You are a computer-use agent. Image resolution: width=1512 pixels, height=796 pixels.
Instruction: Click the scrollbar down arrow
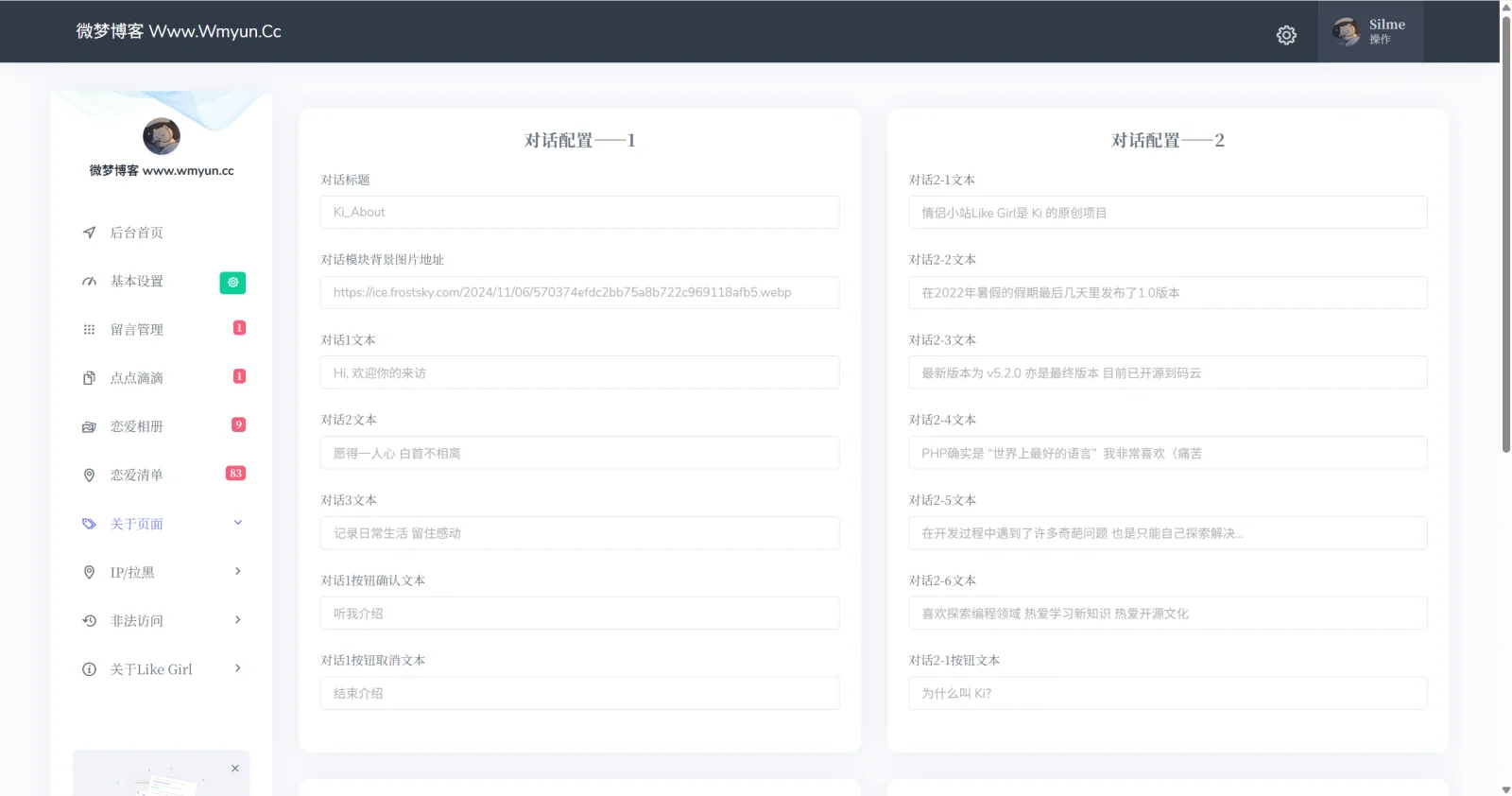click(x=1505, y=789)
